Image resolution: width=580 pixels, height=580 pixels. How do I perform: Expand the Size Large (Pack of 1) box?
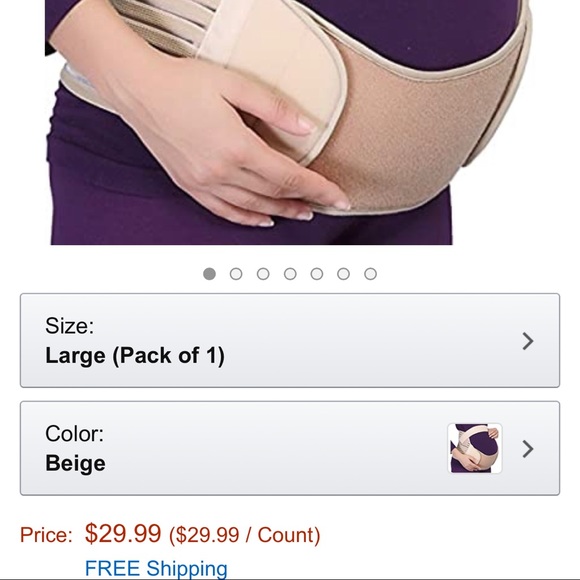(x=290, y=340)
